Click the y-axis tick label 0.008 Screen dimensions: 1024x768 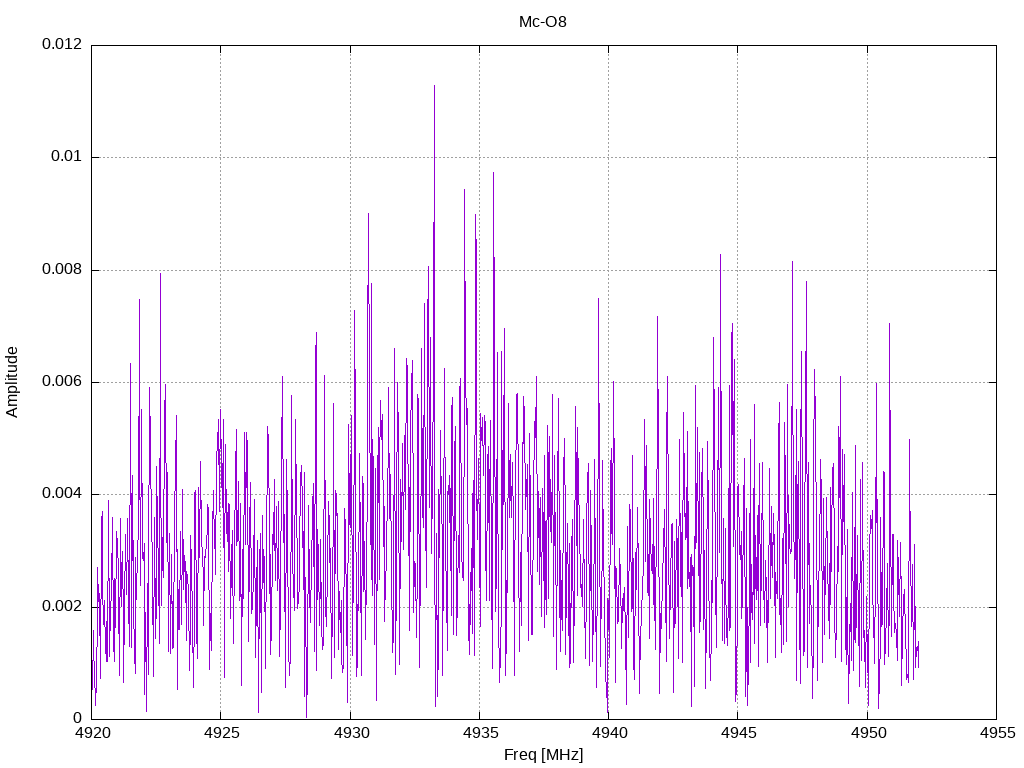coord(62,269)
